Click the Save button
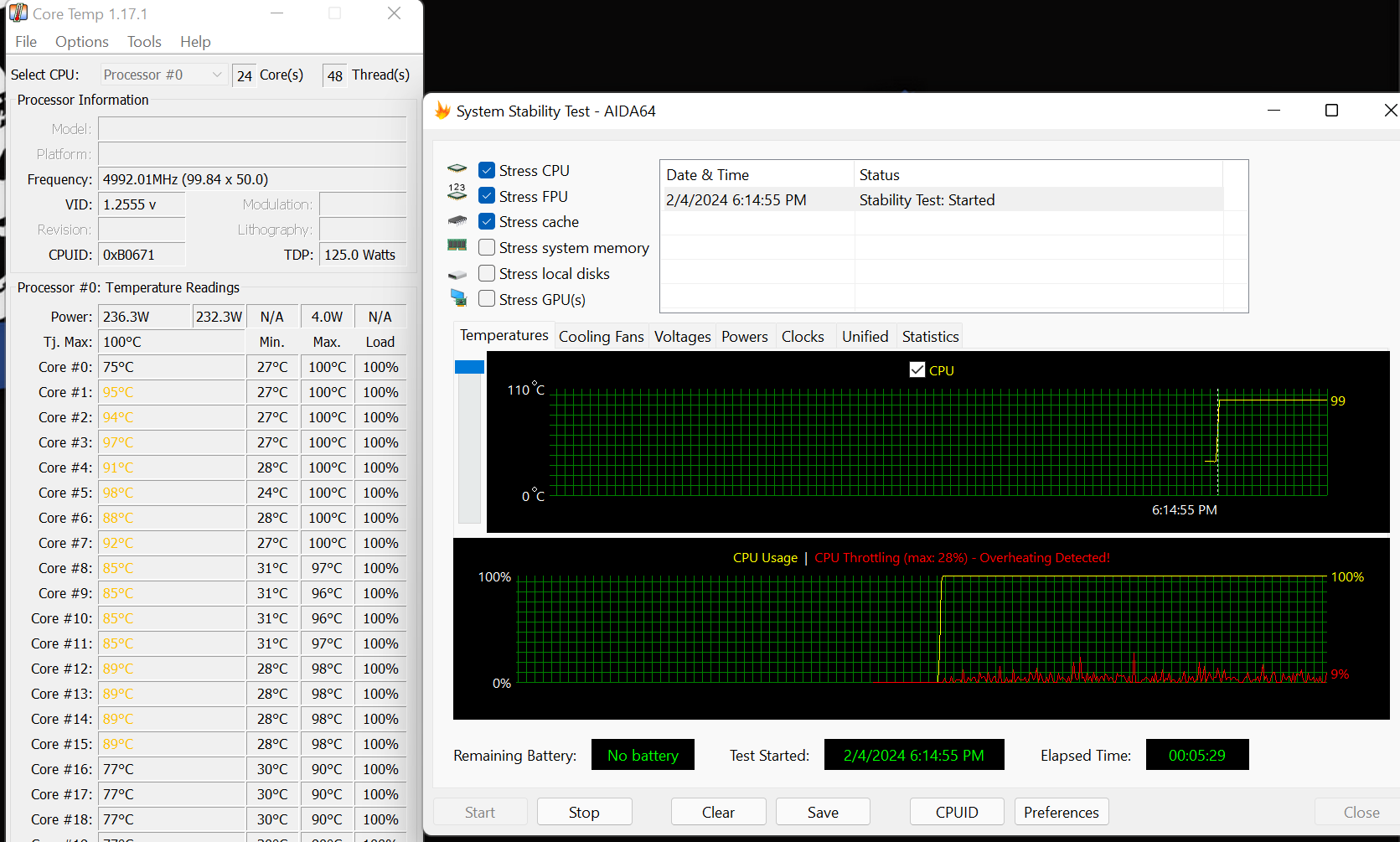Screen dimensions: 1400x842 [x=823, y=812]
